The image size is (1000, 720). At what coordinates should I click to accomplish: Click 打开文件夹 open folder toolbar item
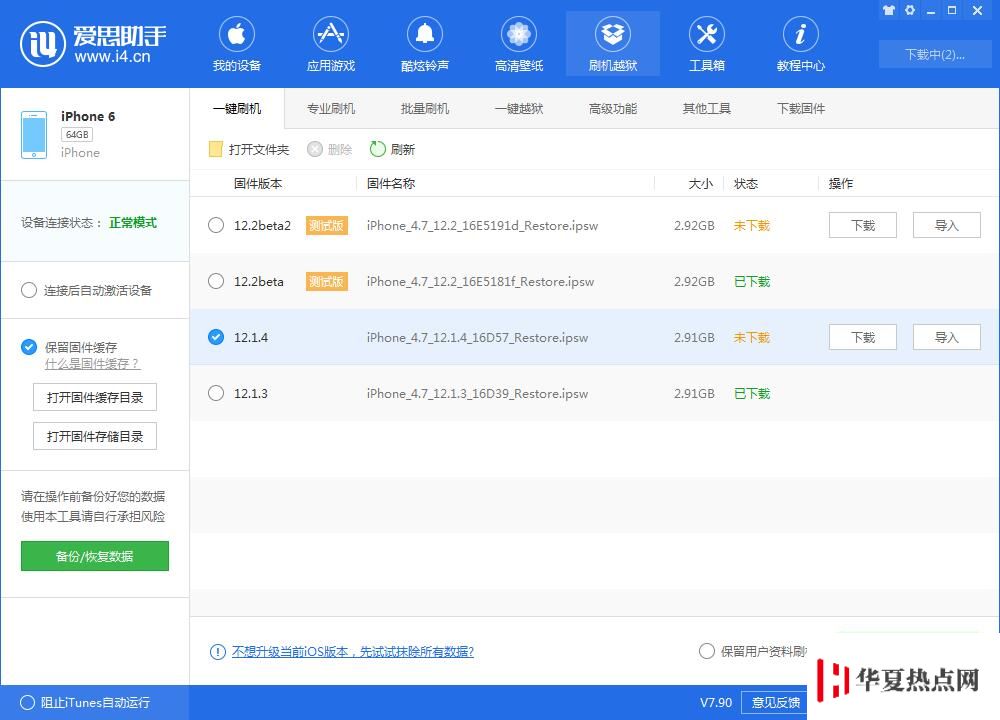249,149
